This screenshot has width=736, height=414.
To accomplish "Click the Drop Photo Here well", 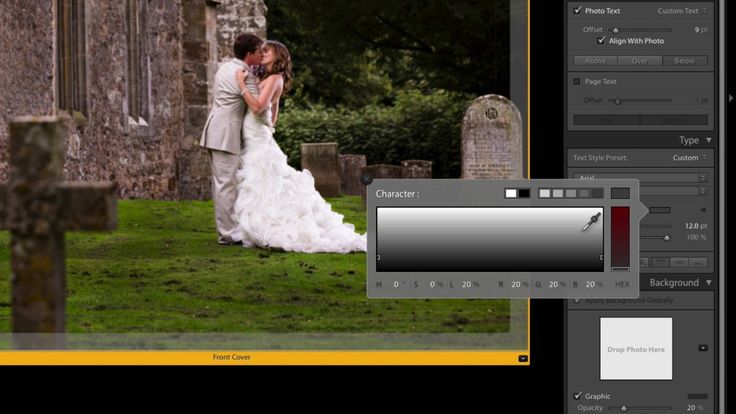I will click(x=636, y=349).
